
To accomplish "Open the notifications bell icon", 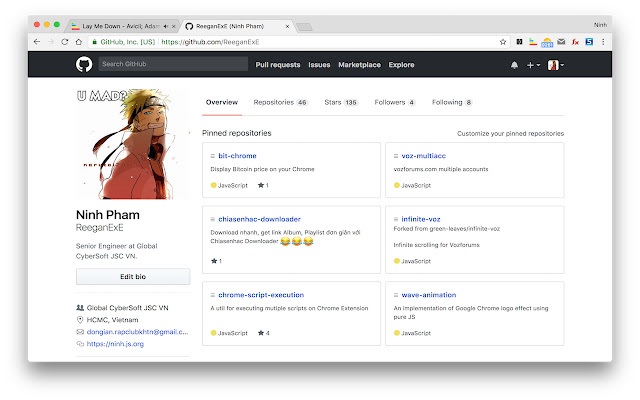I will pyautogui.click(x=514, y=65).
